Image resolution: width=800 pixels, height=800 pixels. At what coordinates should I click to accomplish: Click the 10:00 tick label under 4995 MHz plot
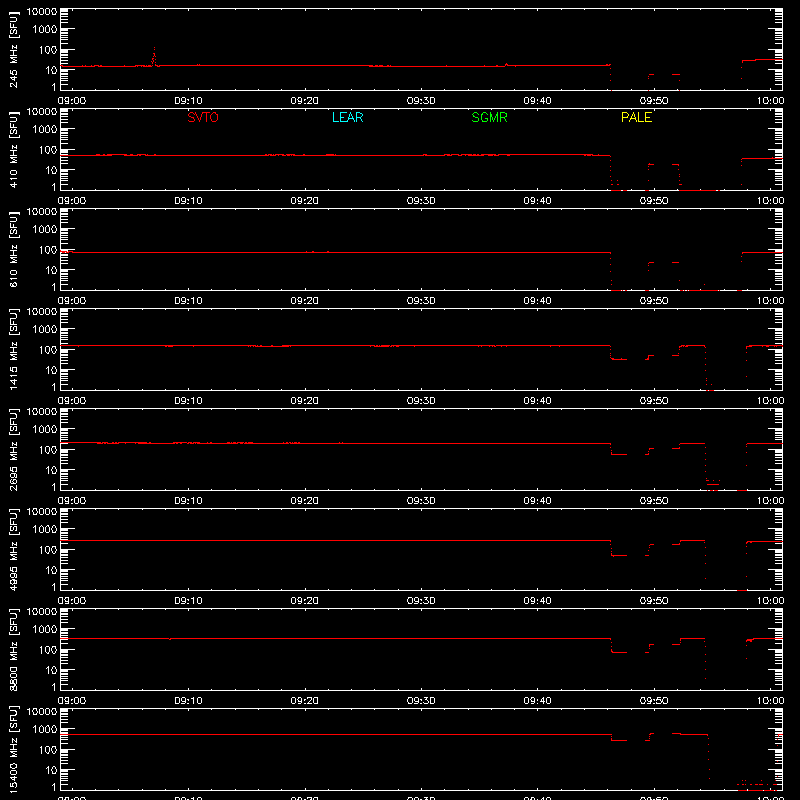[770, 601]
